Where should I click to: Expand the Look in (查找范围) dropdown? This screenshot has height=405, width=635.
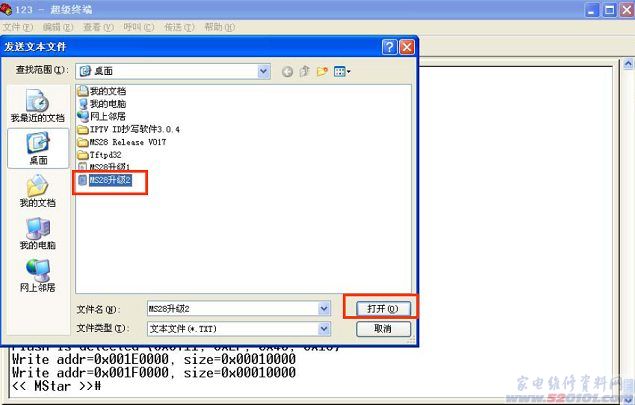(264, 71)
